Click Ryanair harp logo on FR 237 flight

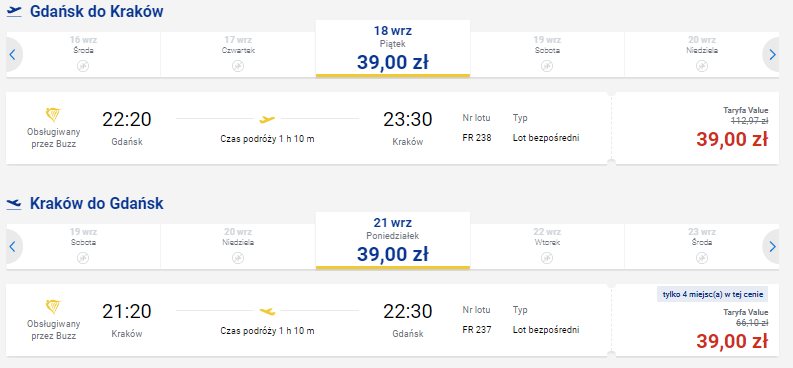point(53,307)
